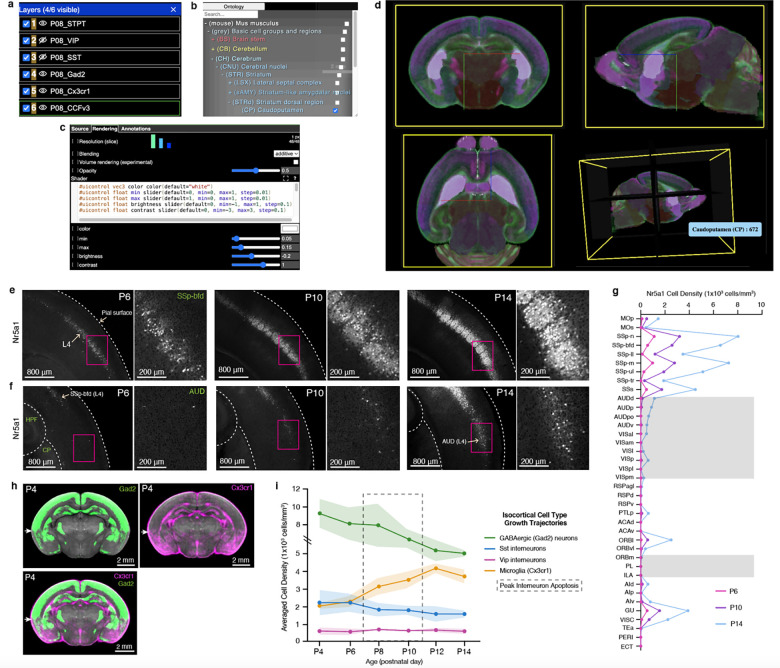Open the Blending additive dropdown
This screenshot has height=668, width=780.
286,154
